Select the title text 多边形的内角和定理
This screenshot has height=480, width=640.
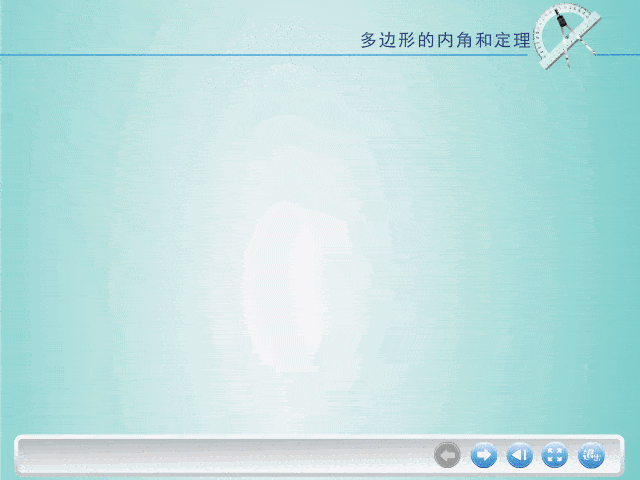click(x=444, y=41)
